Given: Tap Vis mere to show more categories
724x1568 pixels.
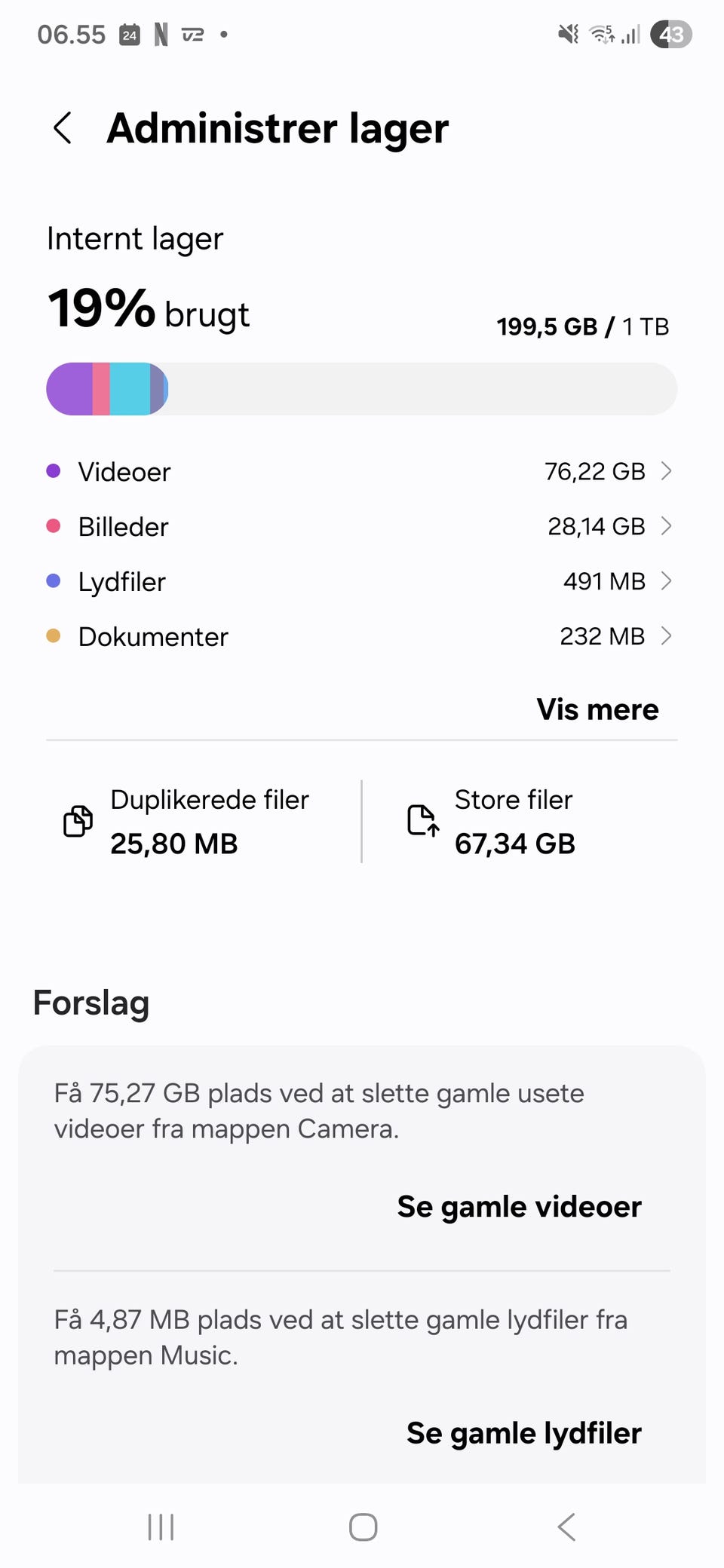Looking at the screenshot, I should (x=597, y=709).
